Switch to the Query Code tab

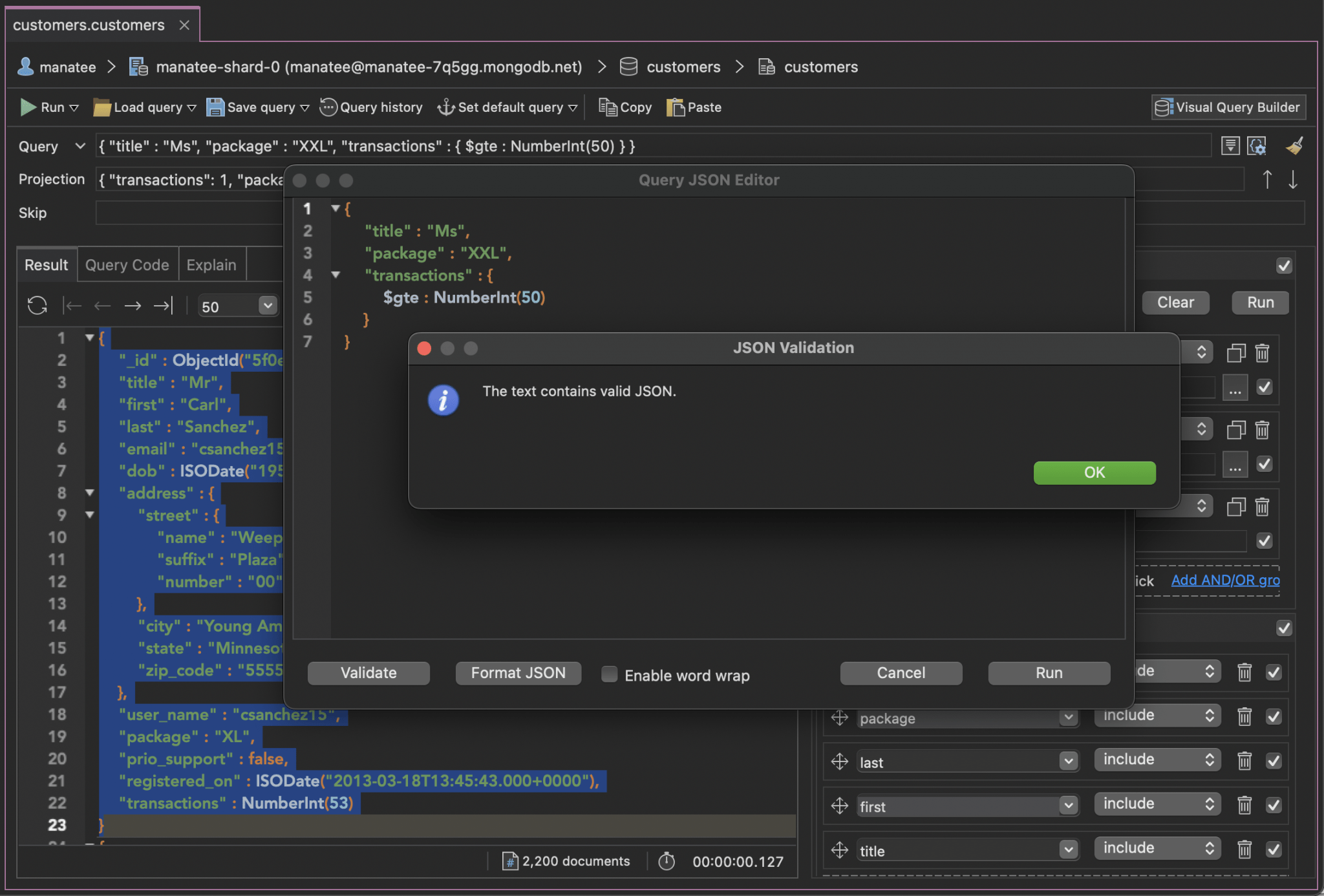click(127, 264)
